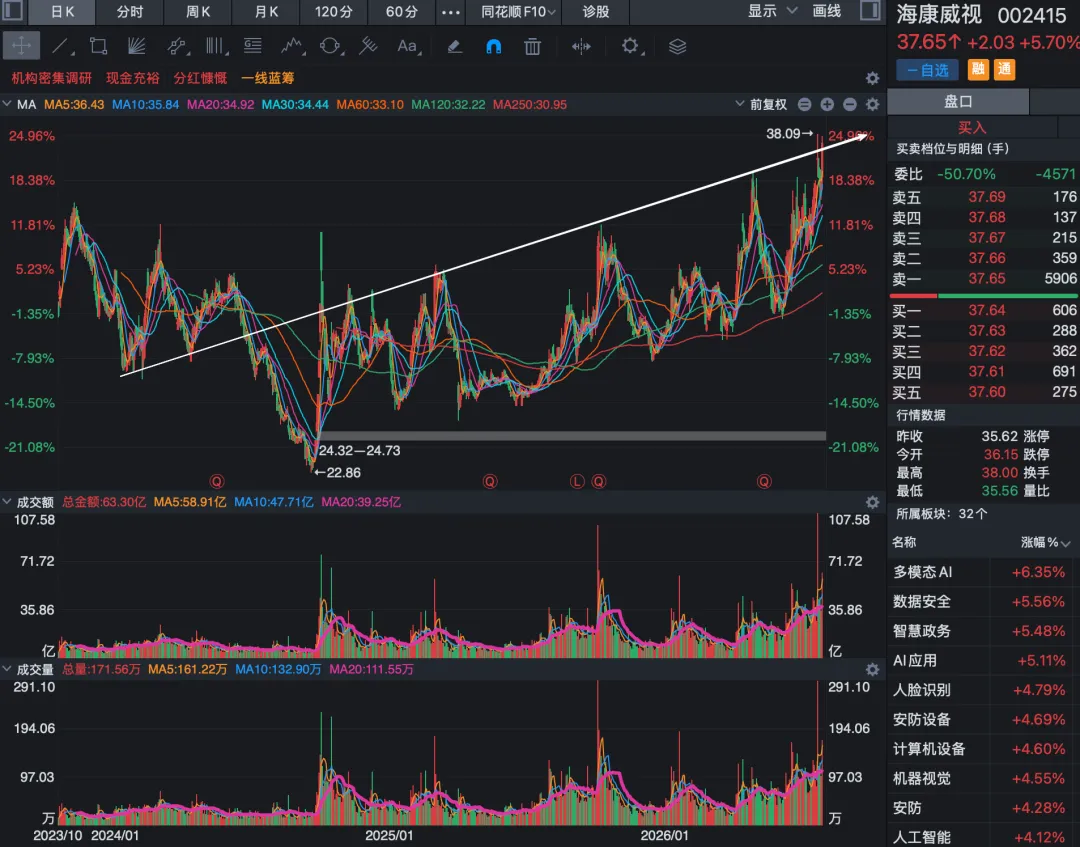Screen dimensions: 1080x847
Task: Switch to the 60分 tab
Action: point(402,12)
